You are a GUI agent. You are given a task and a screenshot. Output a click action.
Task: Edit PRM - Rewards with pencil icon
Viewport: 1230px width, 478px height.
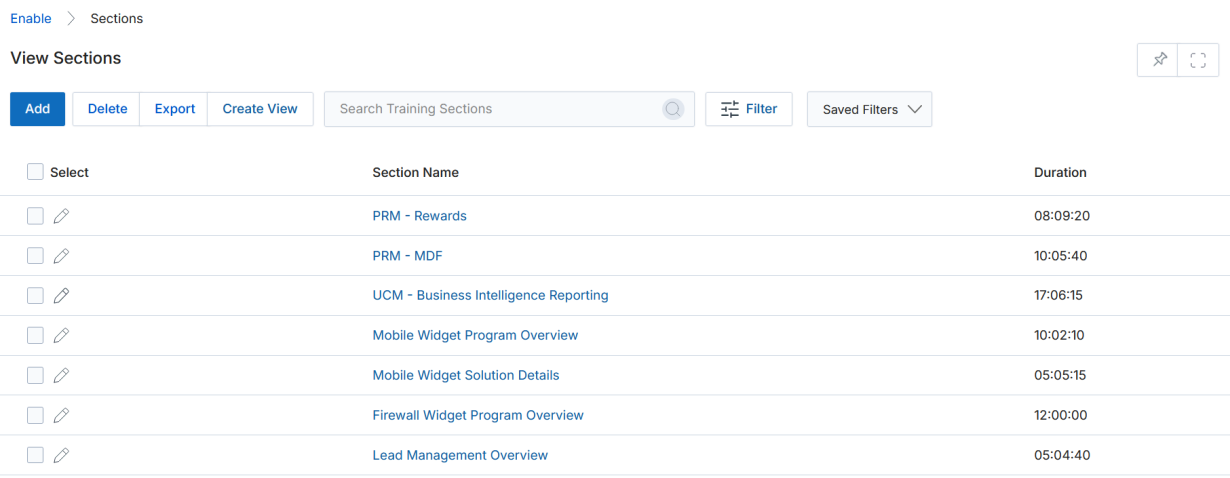point(61,216)
